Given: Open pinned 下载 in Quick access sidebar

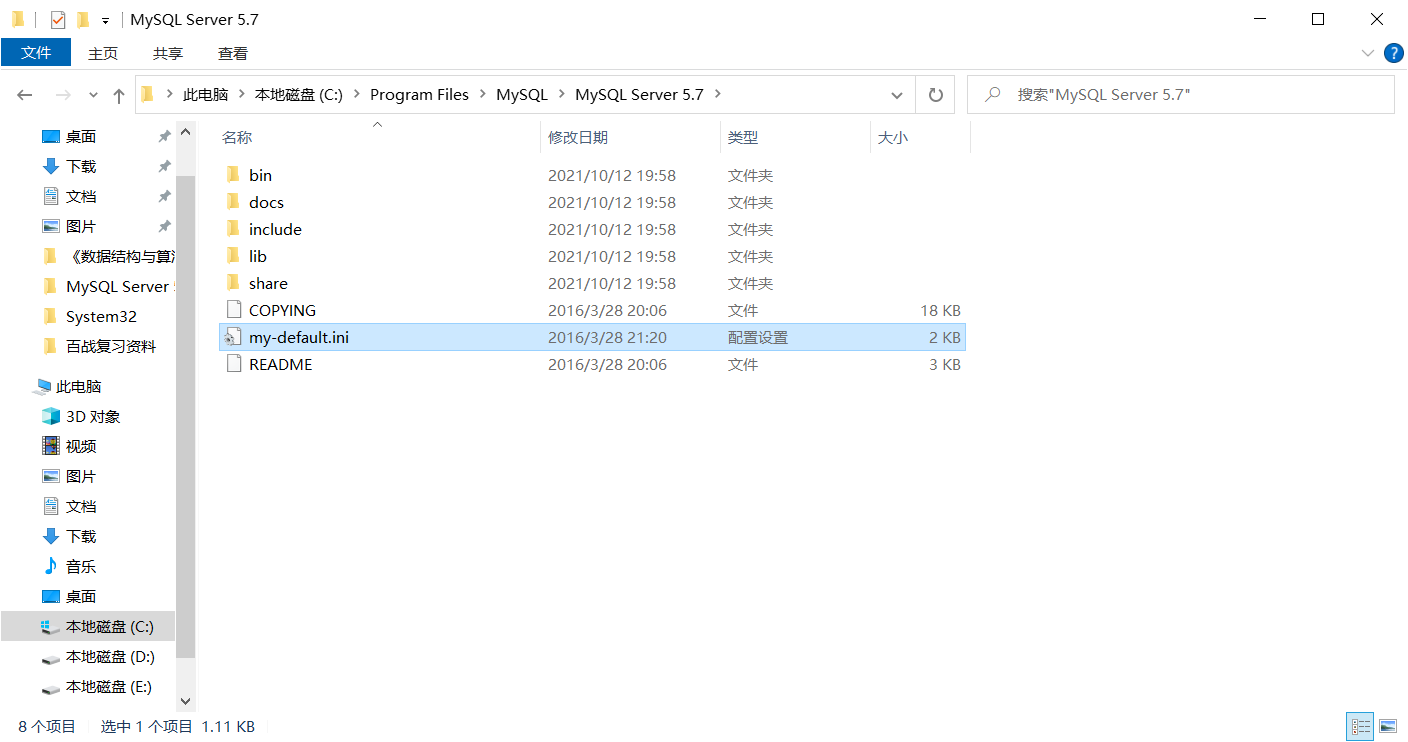Looking at the screenshot, I should (81, 167).
